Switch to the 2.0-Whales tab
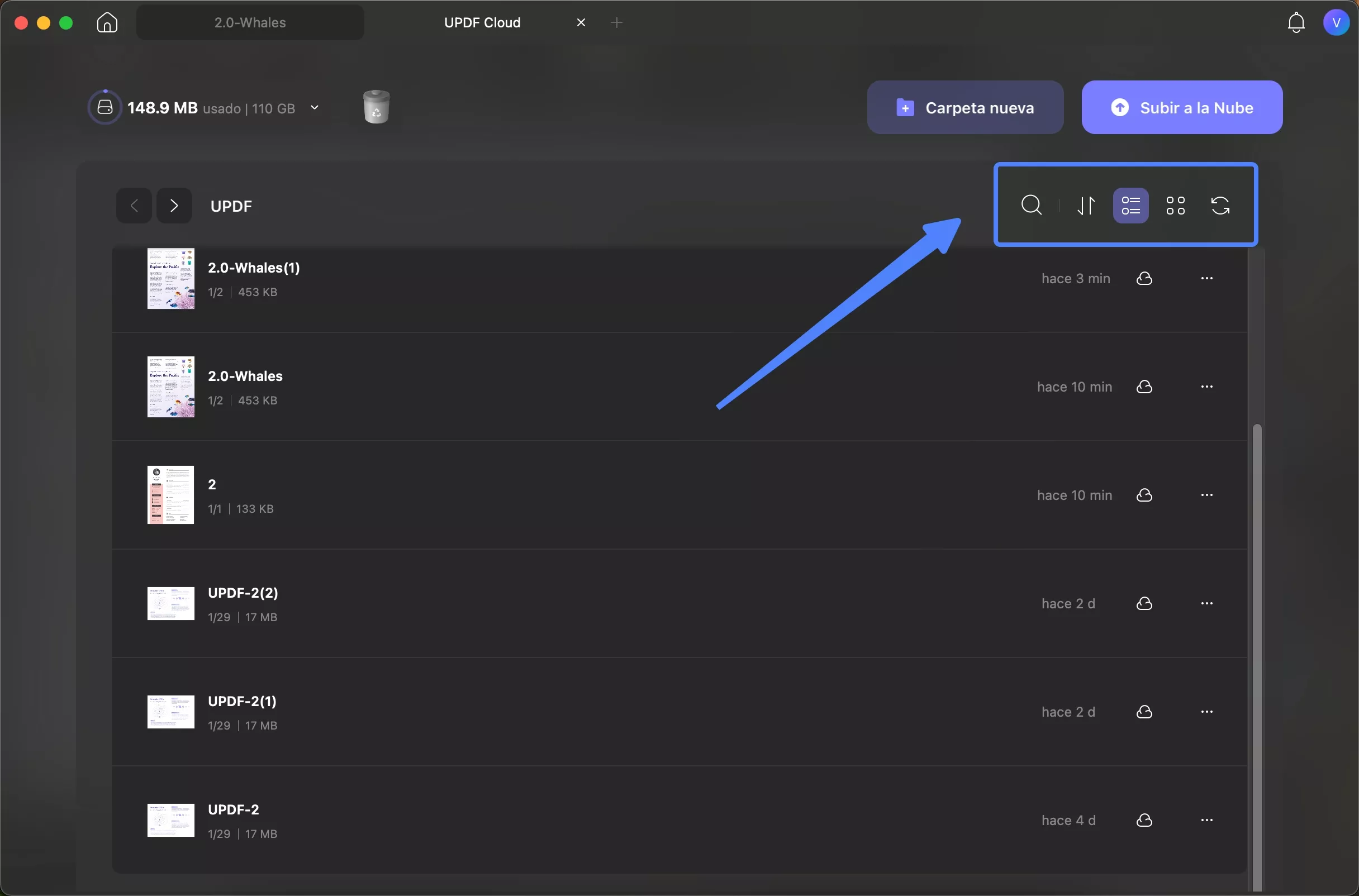 (x=250, y=23)
